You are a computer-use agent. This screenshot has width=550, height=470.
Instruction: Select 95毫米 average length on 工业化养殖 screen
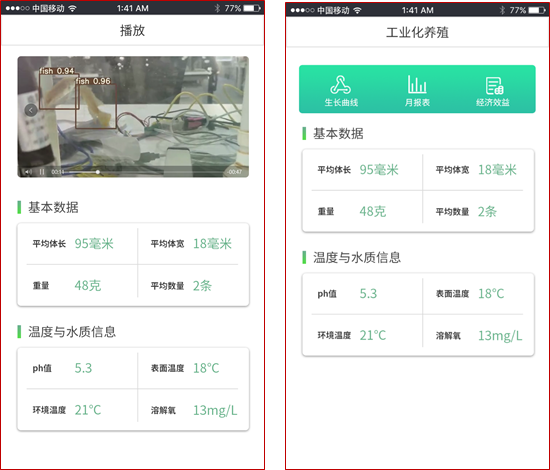(379, 170)
